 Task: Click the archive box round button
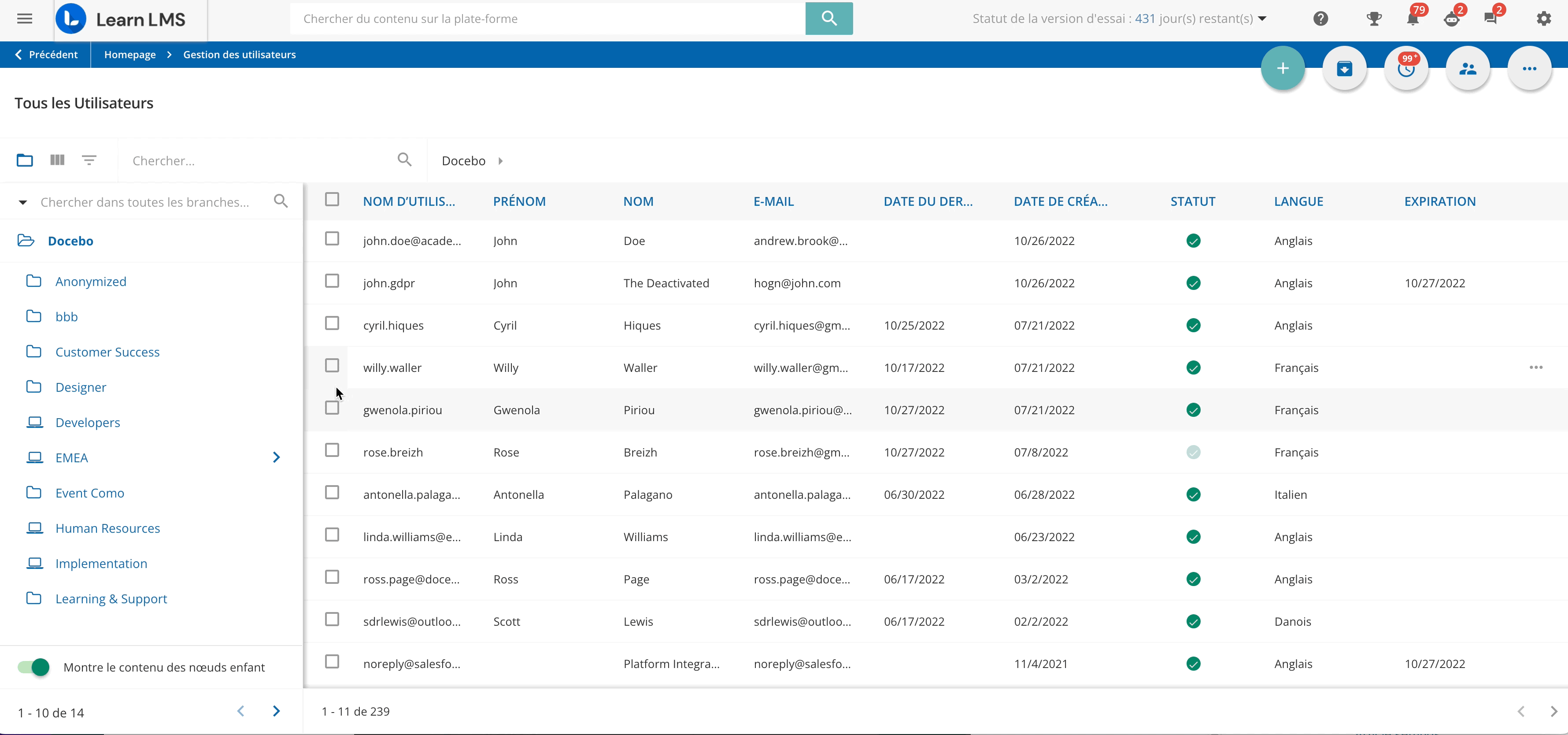pyautogui.click(x=1344, y=68)
